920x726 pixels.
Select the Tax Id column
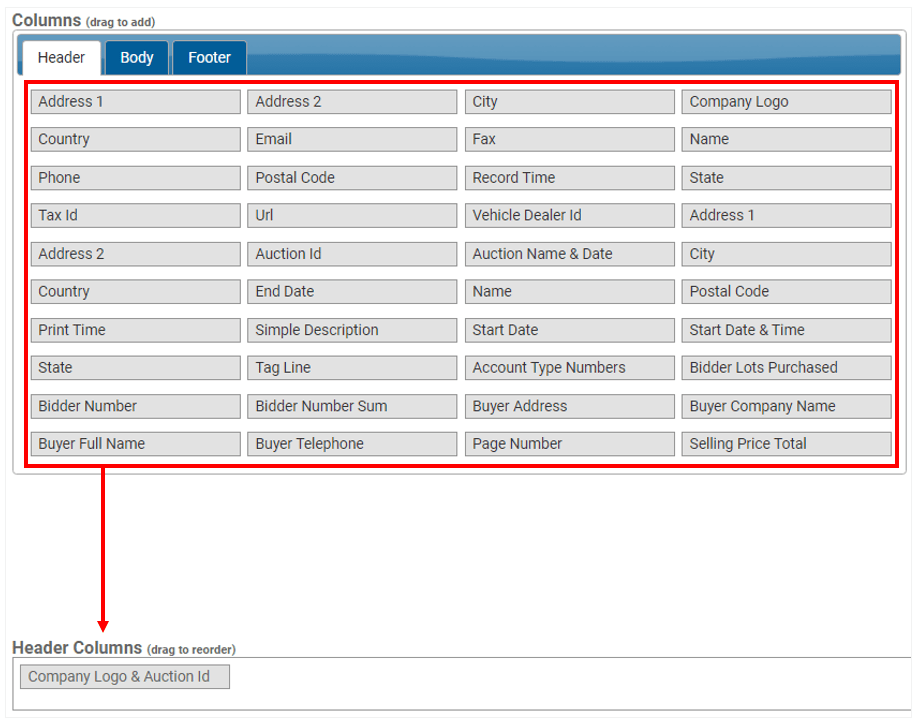pyautogui.click(x=135, y=215)
